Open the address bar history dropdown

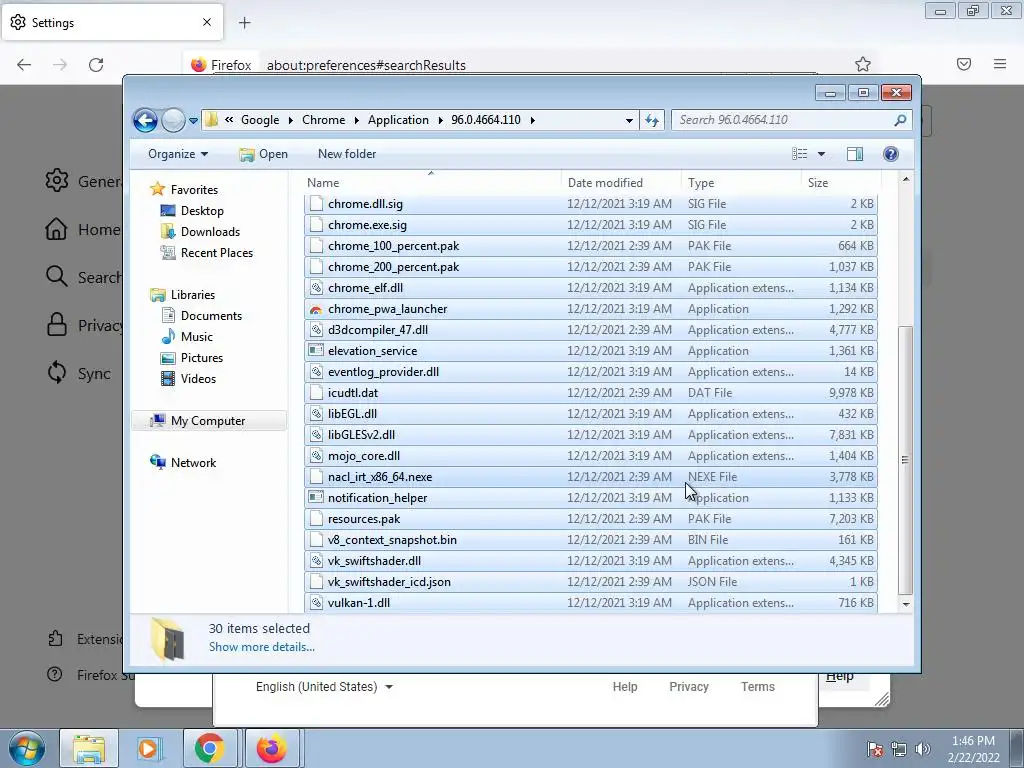pos(629,121)
